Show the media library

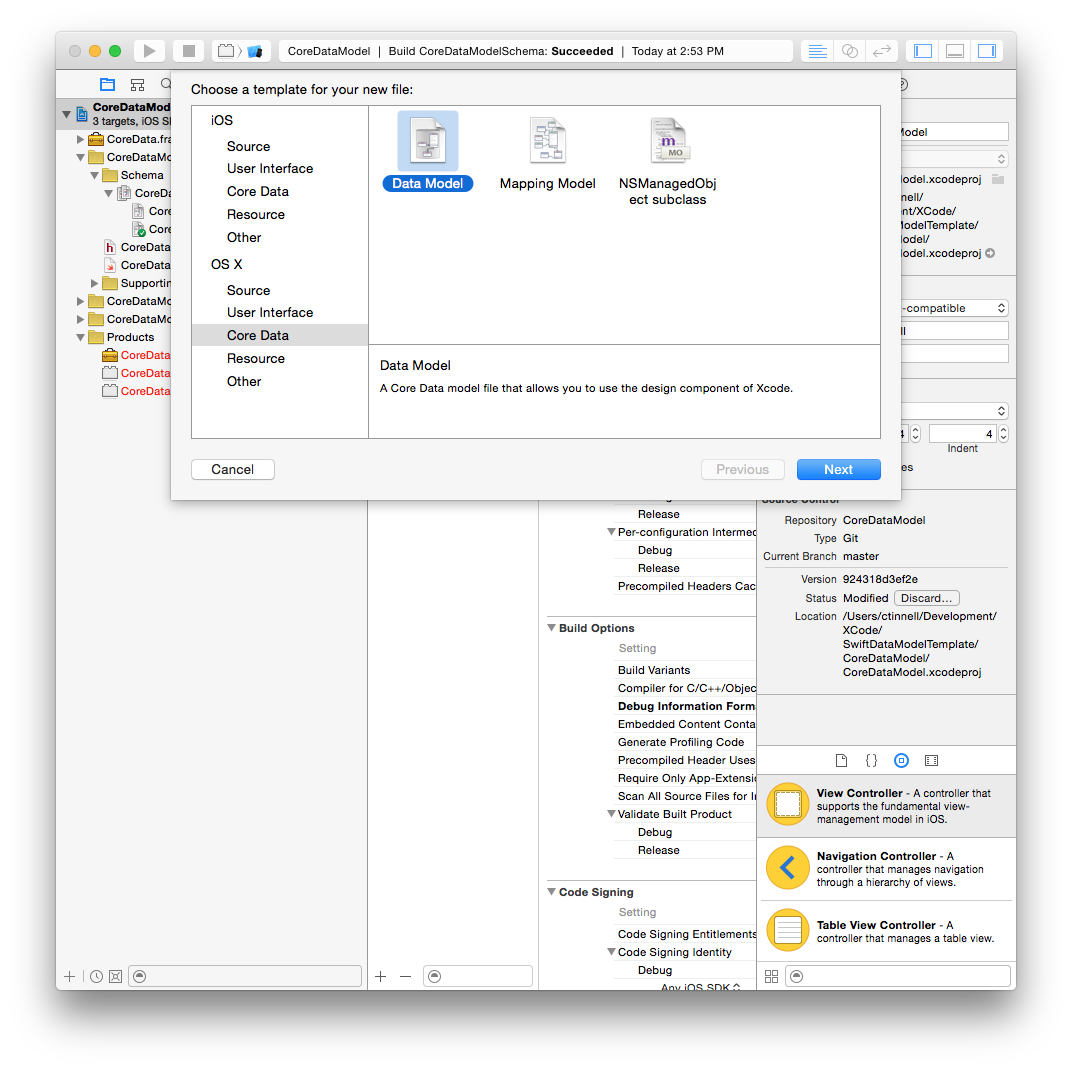[931, 760]
